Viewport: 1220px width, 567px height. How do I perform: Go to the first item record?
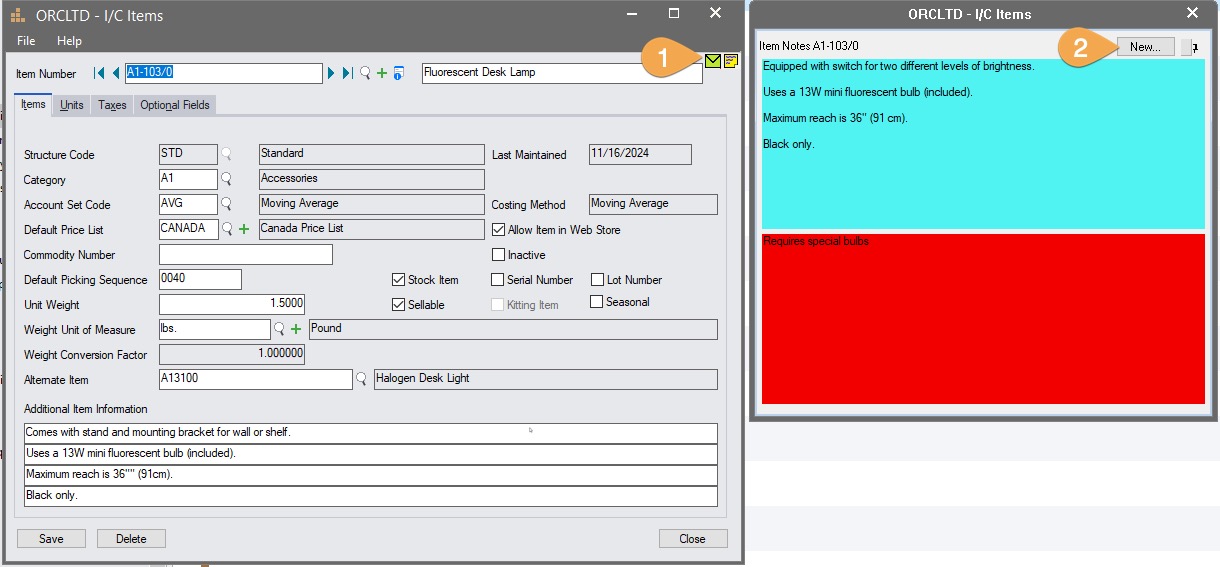99,73
